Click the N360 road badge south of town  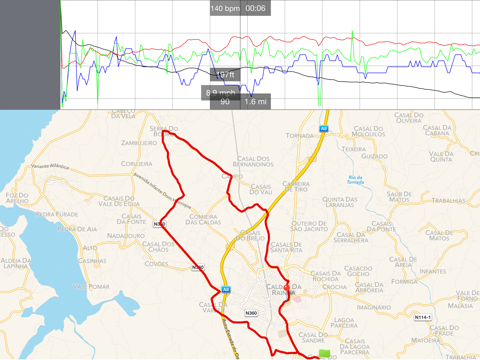[x=251, y=313]
